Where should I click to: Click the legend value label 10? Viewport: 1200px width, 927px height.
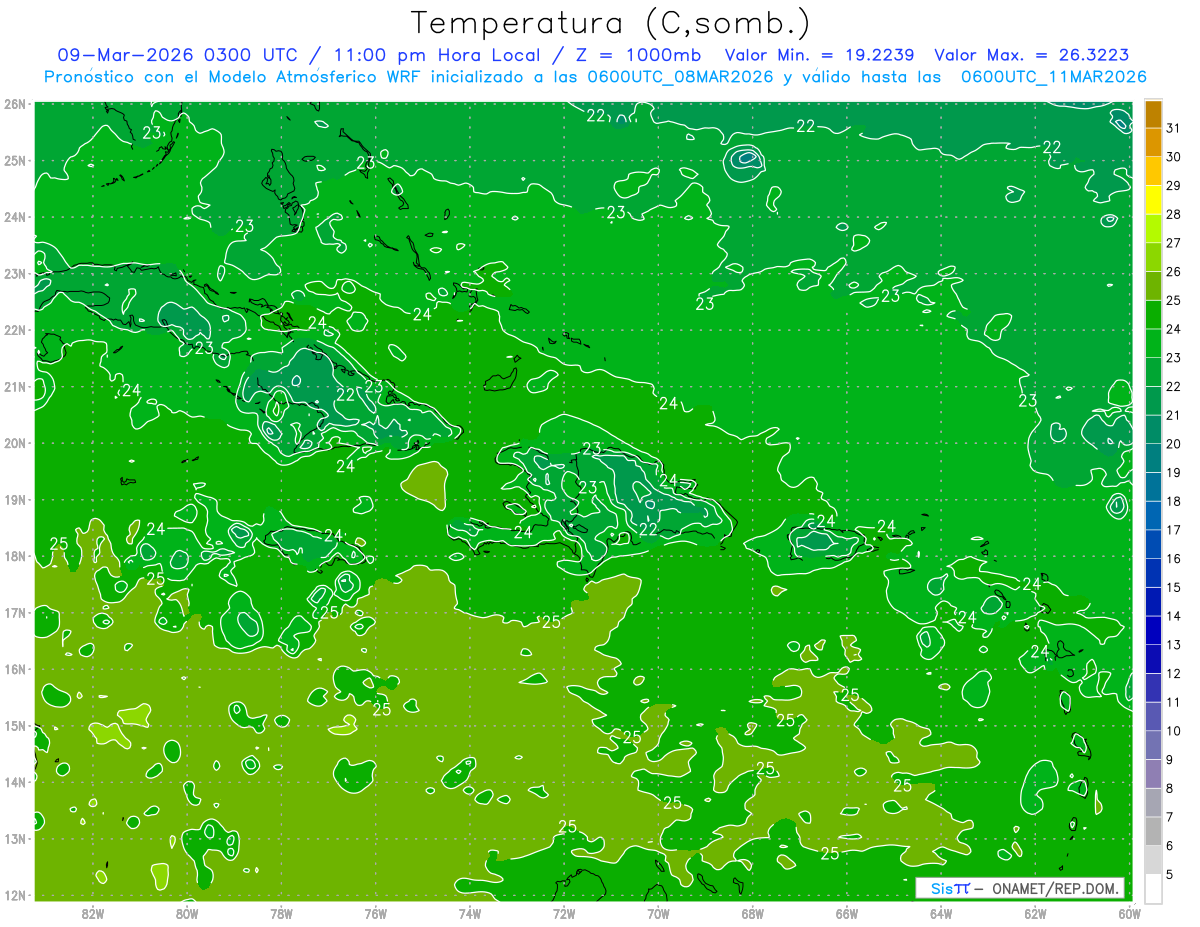(x=1173, y=731)
